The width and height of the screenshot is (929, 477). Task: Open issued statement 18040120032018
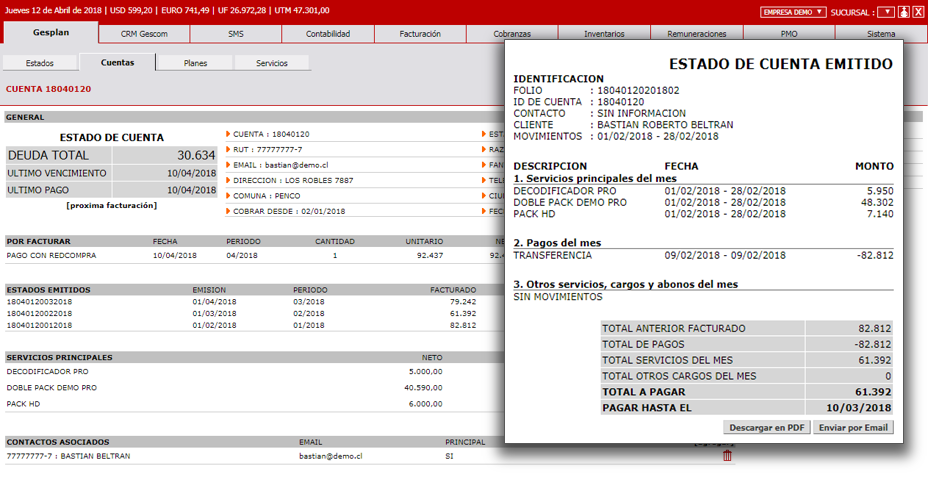39,301
